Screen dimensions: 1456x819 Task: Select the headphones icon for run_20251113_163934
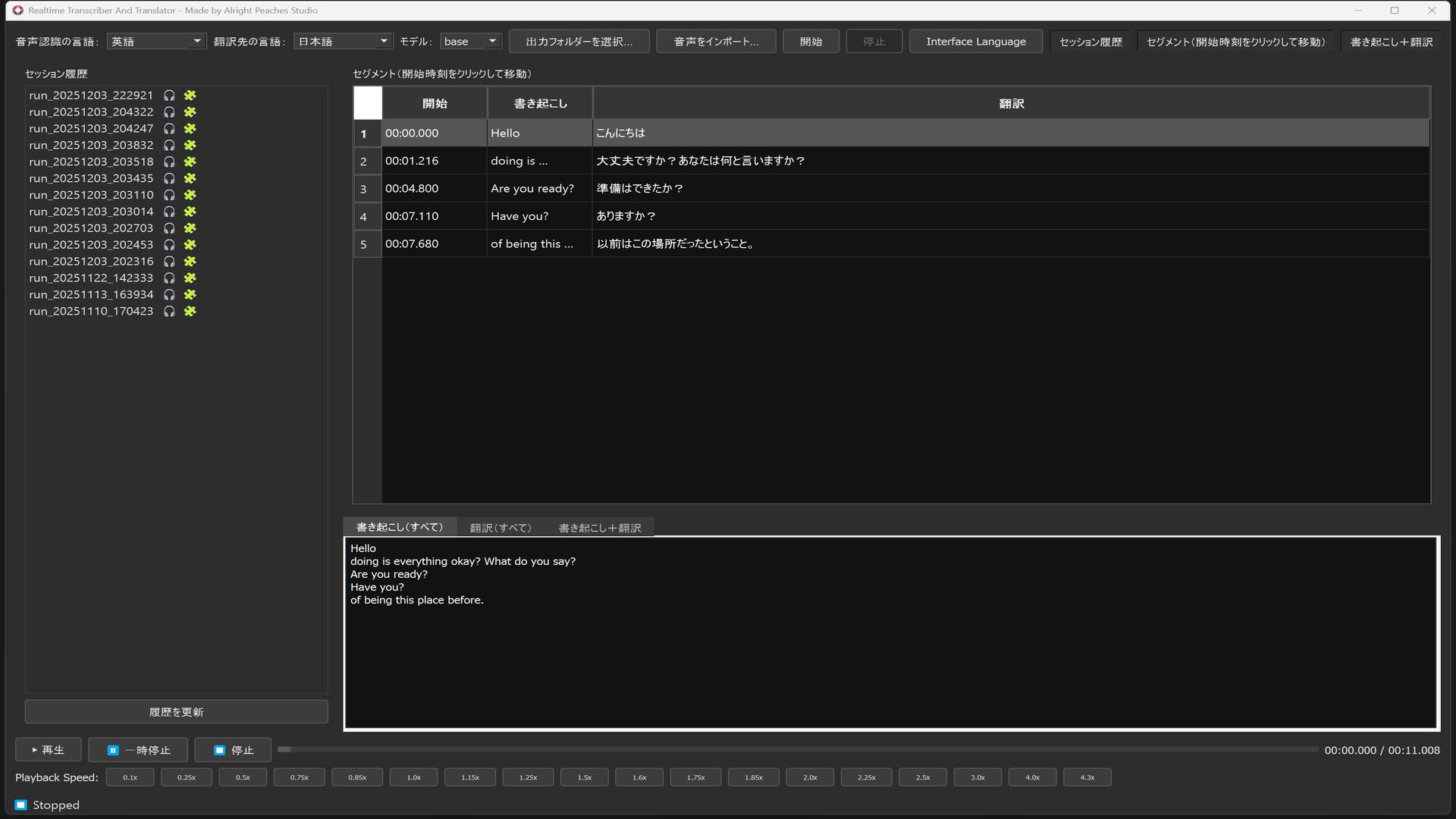click(169, 294)
